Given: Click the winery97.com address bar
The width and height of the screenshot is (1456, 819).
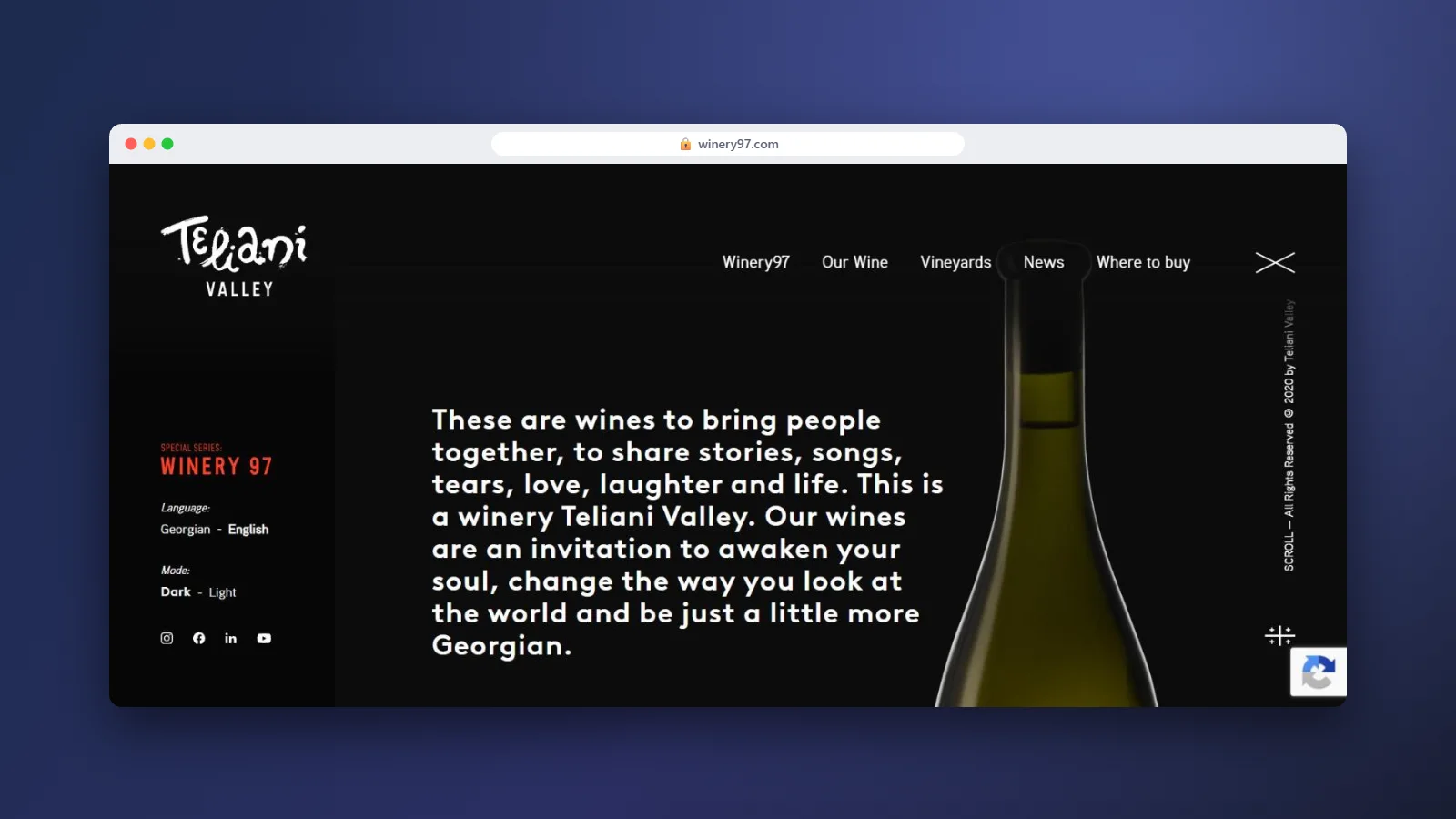Looking at the screenshot, I should 728,144.
